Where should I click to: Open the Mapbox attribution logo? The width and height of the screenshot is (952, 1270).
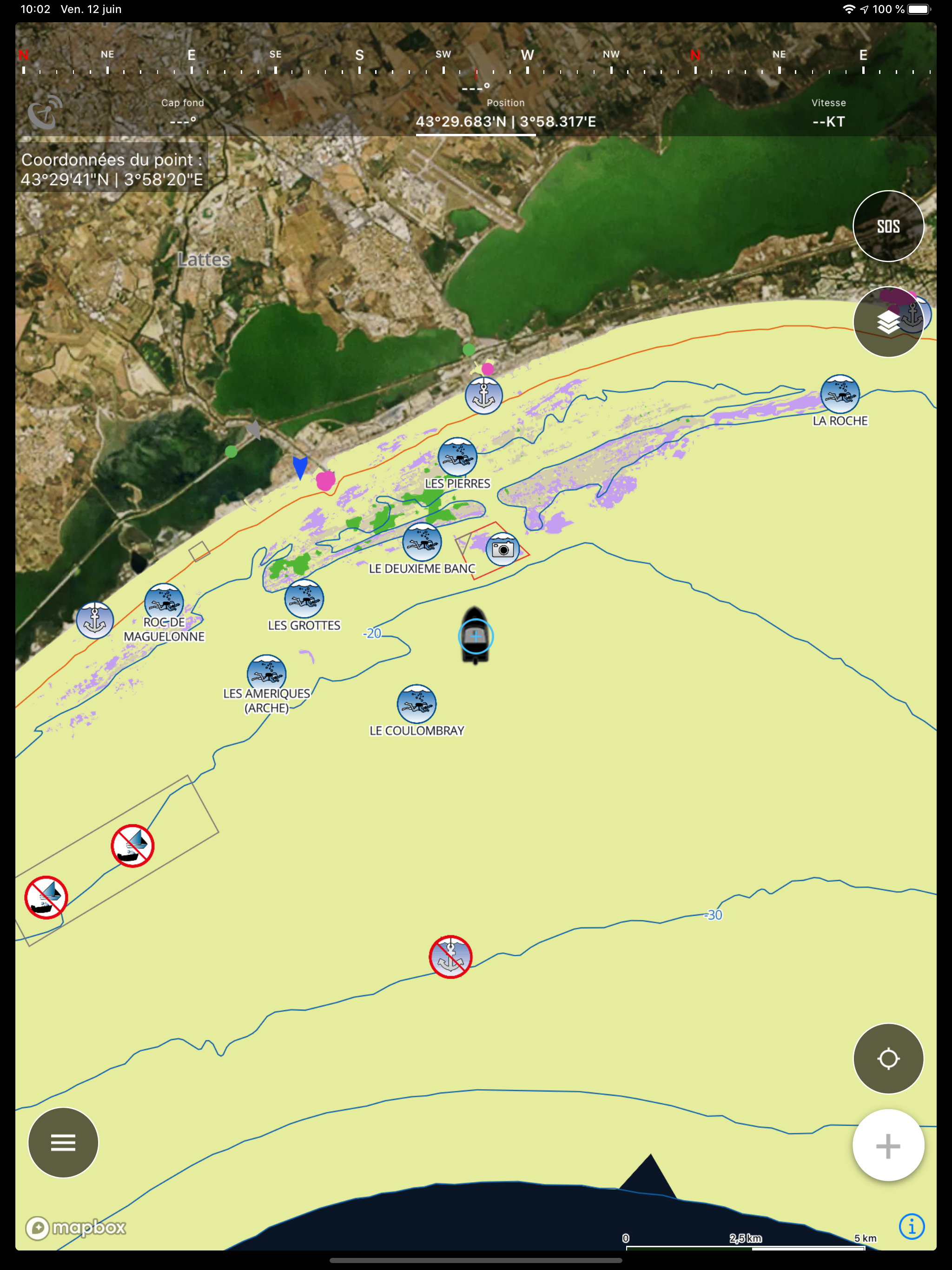pyautogui.click(x=76, y=1228)
